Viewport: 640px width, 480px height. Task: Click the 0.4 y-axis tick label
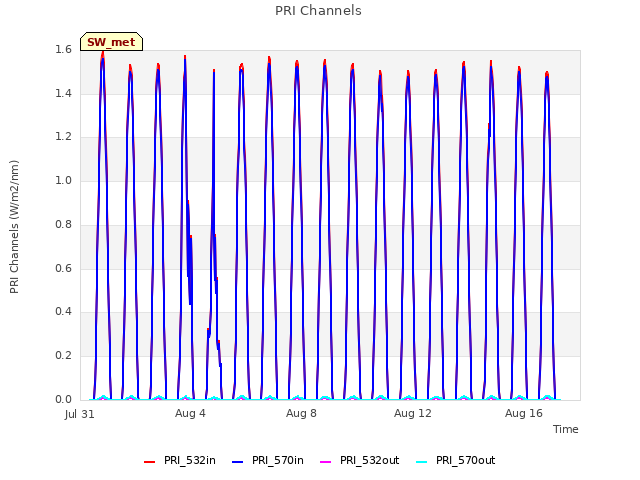63,311
